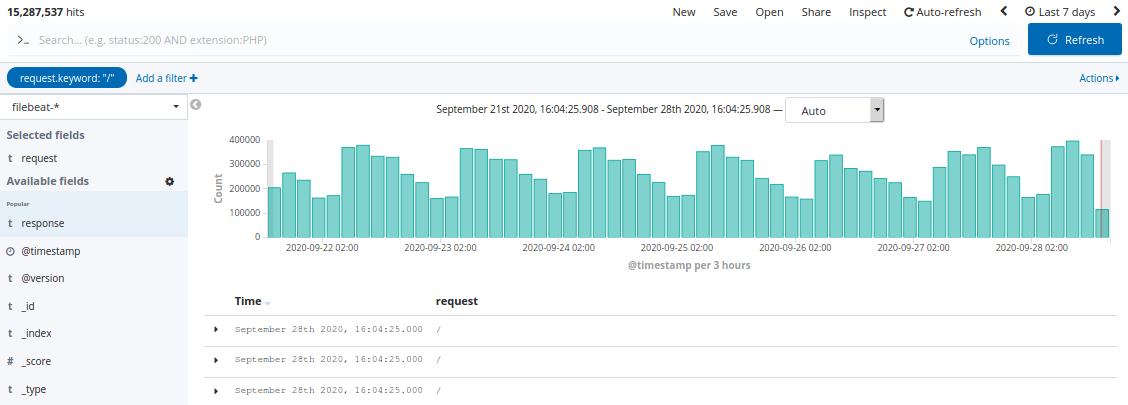Collapse the fields sidebar with arrow icon

(x=196, y=104)
